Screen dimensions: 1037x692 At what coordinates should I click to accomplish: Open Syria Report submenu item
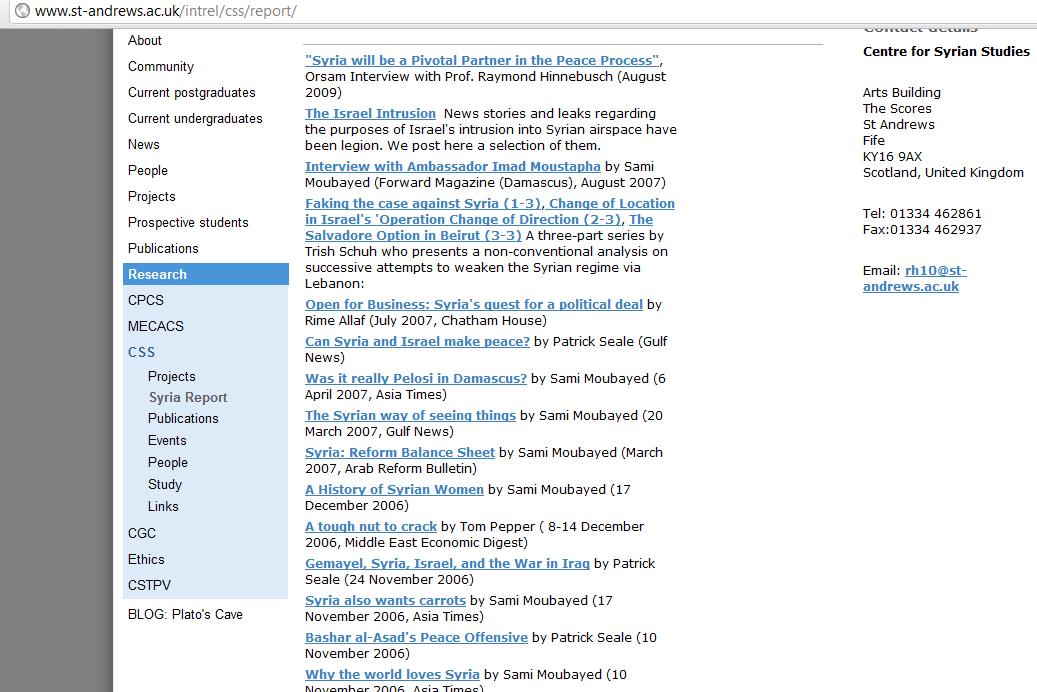tap(188, 397)
